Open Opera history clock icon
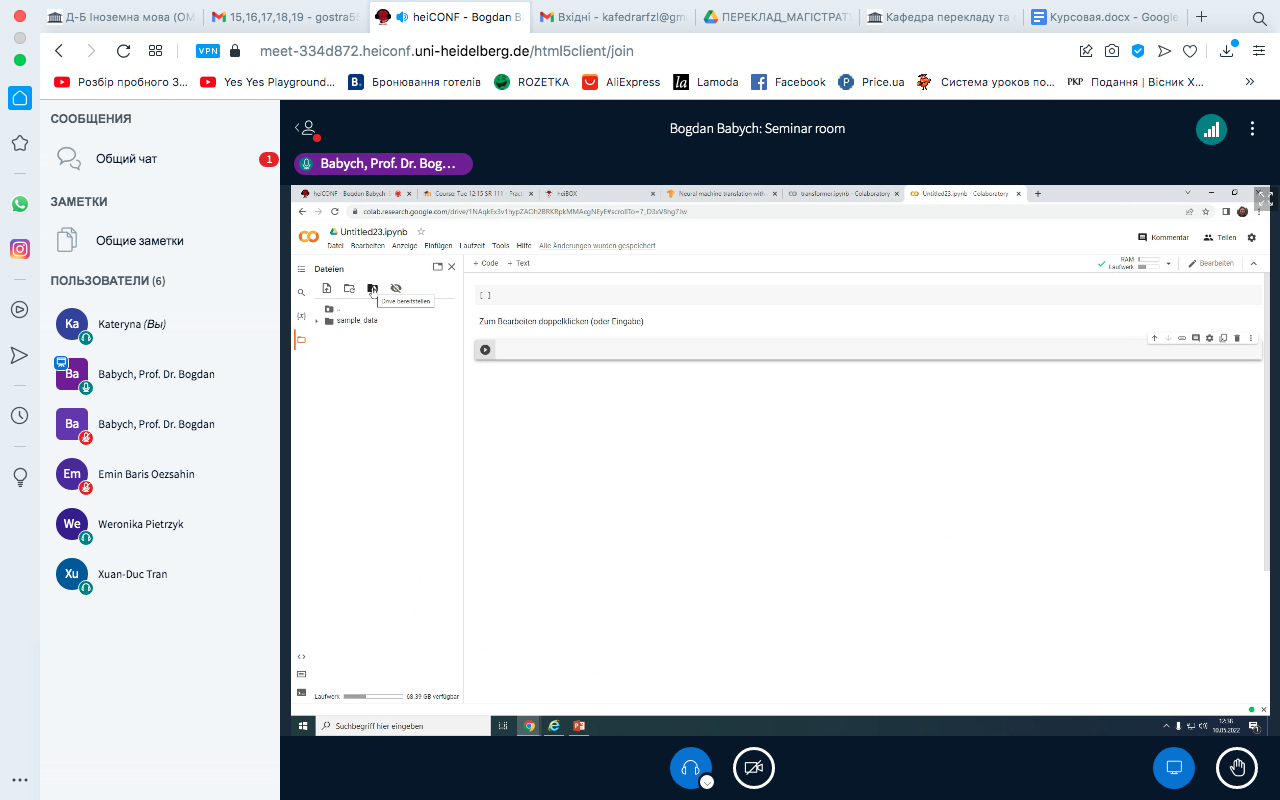 [19, 415]
